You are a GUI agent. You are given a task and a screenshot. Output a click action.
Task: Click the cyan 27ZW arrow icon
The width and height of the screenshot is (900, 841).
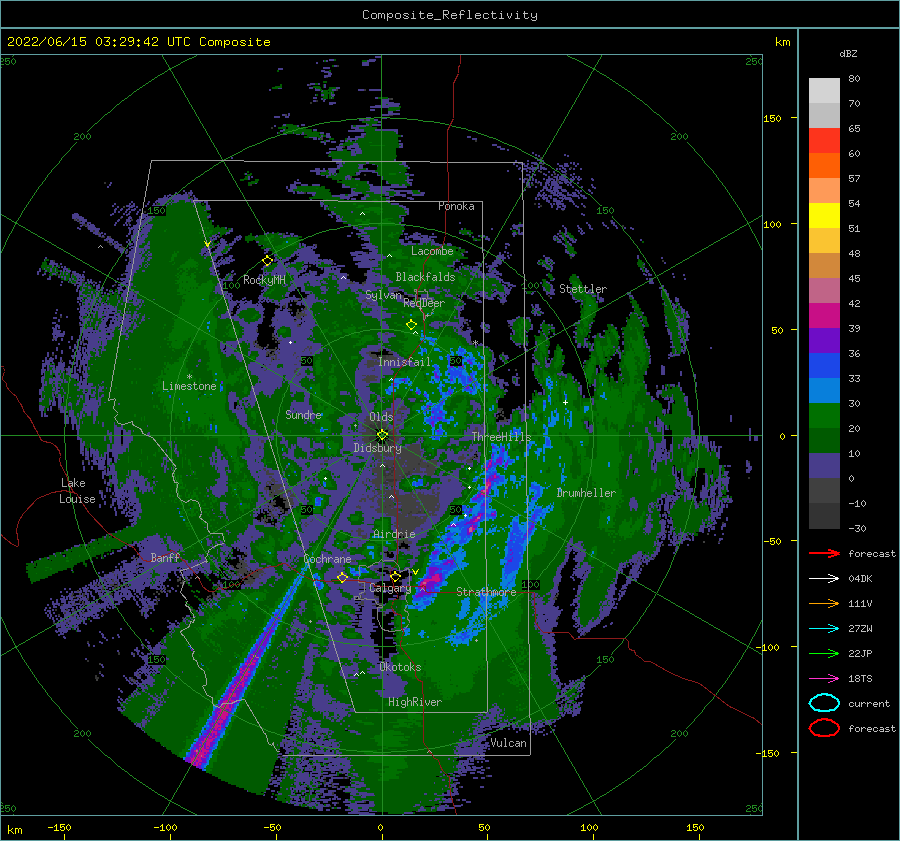click(x=824, y=629)
